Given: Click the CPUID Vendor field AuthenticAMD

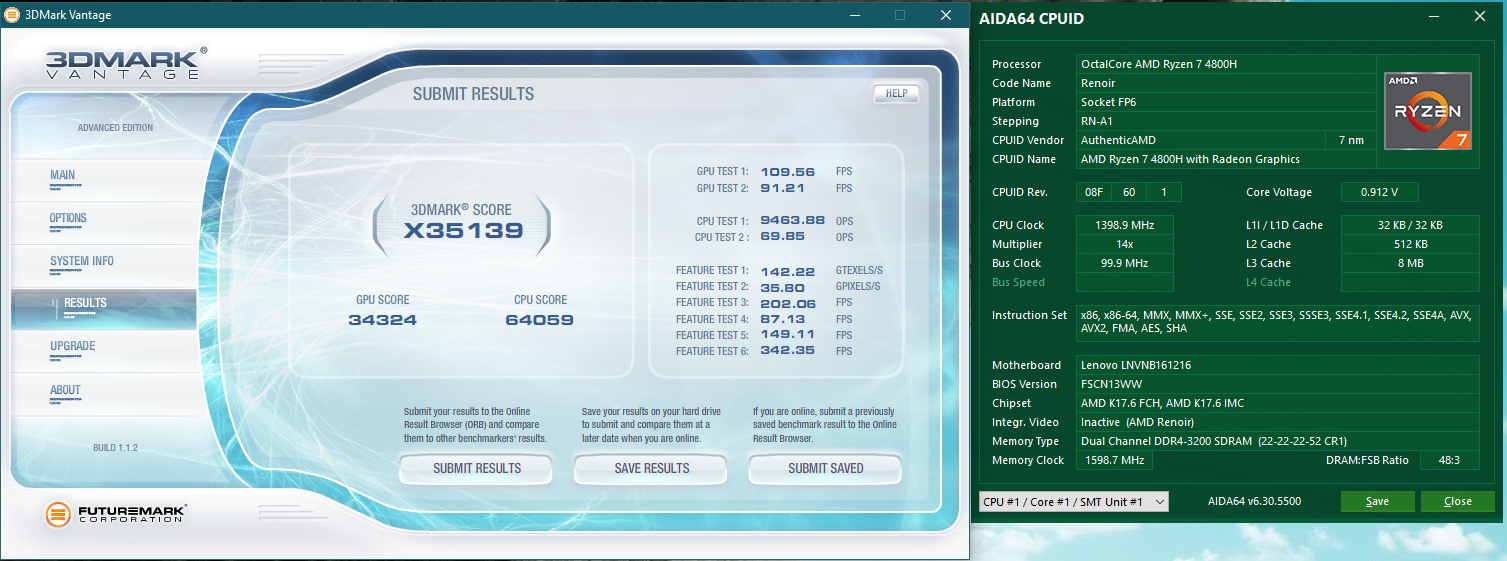Looking at the screenshot, I should click(x=1200, y=140).
